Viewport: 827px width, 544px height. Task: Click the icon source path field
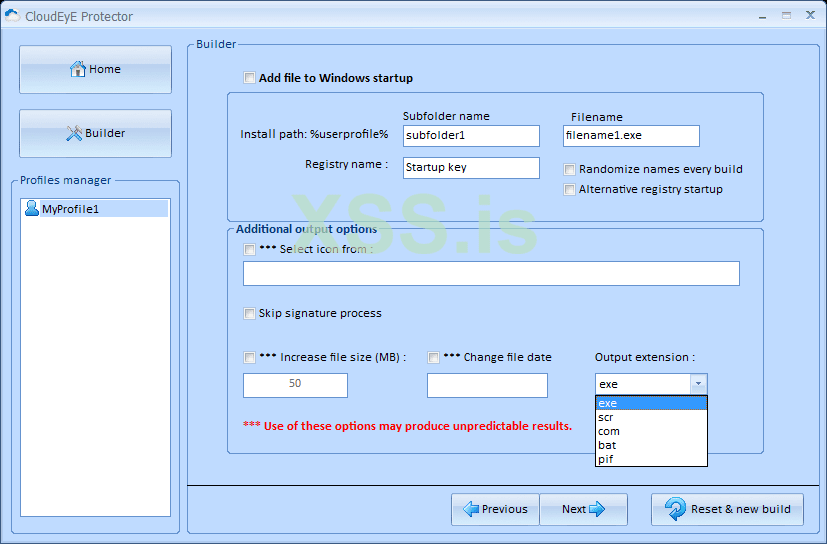[491, 273]
